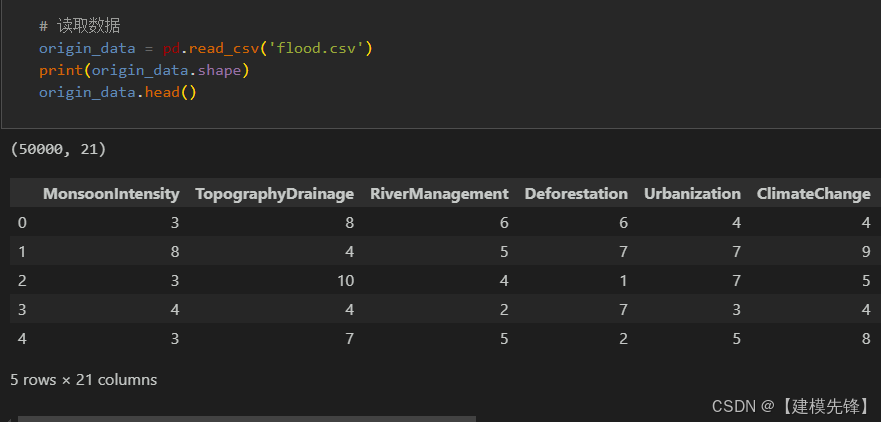Image resolution: width=881 pixels, height=422 pixels.
Task: Select the ClimateChange column header
Action: [x=814, y=194]
